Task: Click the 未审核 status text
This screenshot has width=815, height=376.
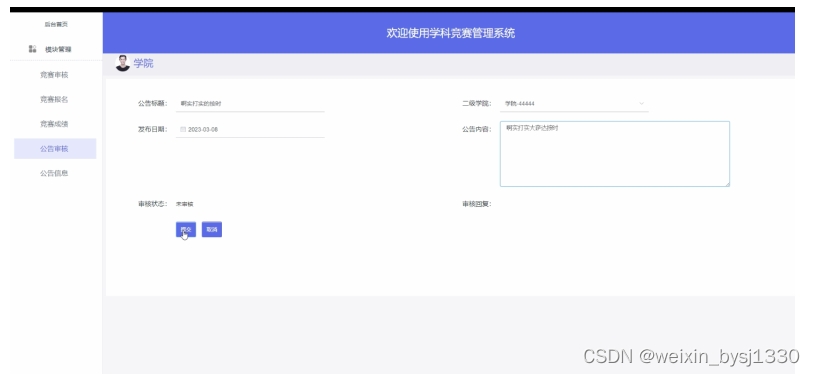Action: point(185,204)
